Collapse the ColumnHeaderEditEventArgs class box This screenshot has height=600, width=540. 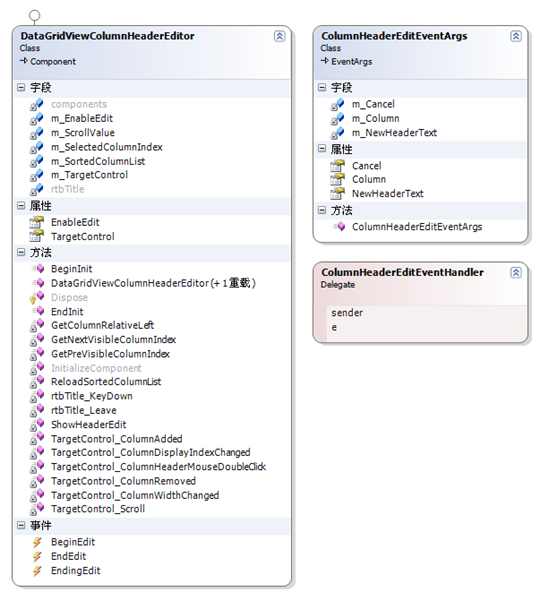(516, 36)
